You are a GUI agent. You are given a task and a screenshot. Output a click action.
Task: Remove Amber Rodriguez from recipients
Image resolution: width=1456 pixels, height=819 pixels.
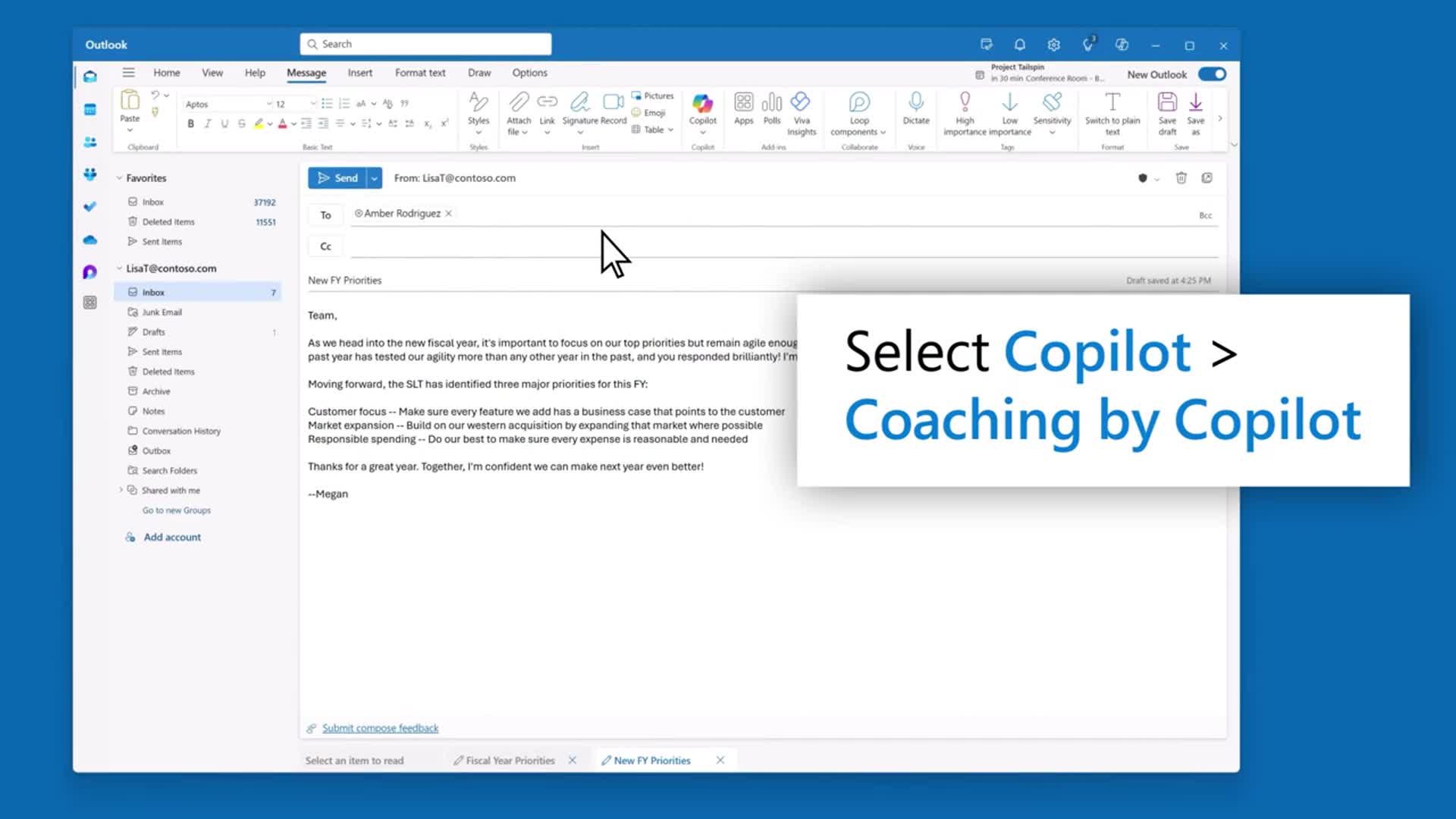[449, 213]
